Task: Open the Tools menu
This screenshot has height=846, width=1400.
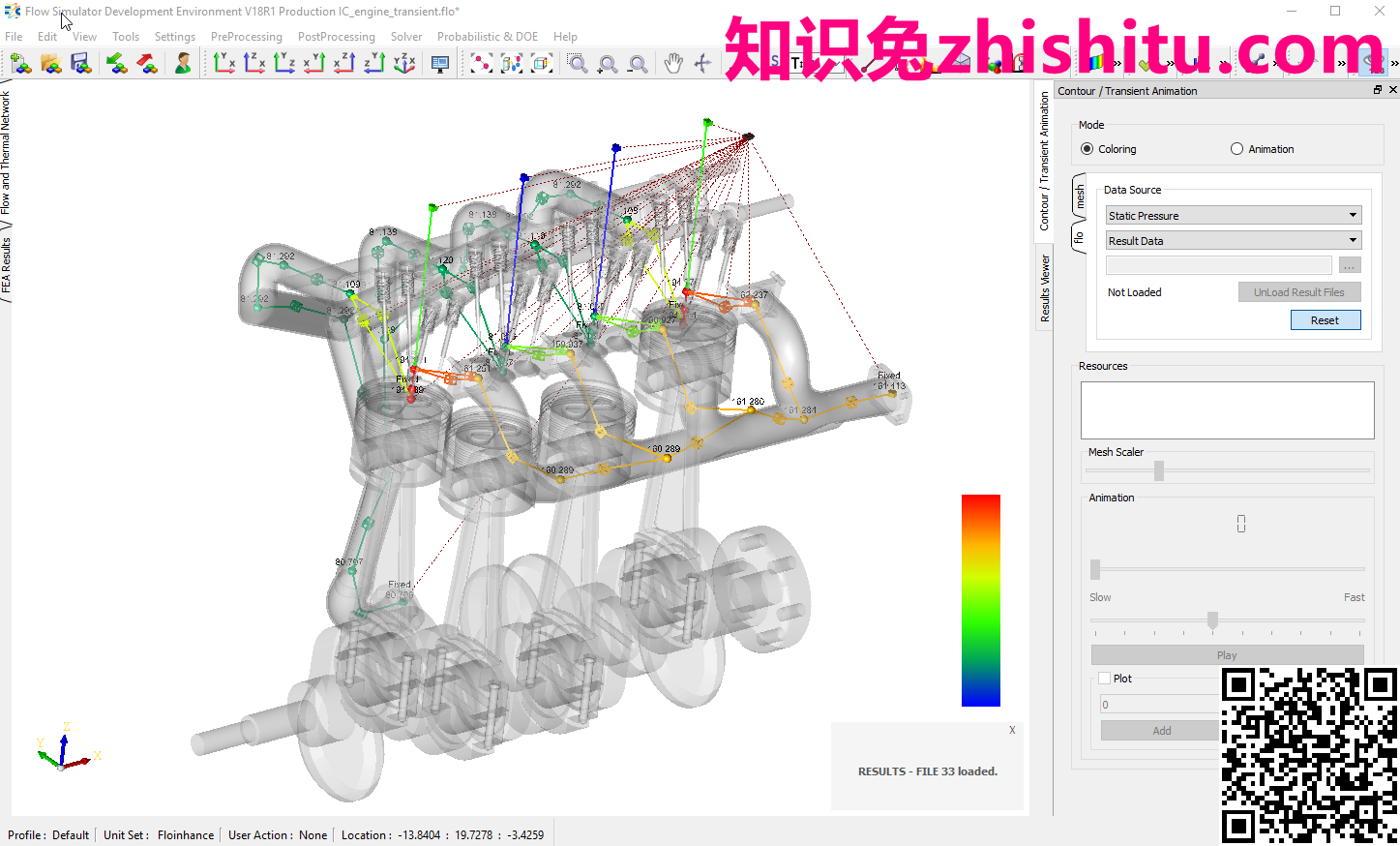Action: click(x=126, y=37)
